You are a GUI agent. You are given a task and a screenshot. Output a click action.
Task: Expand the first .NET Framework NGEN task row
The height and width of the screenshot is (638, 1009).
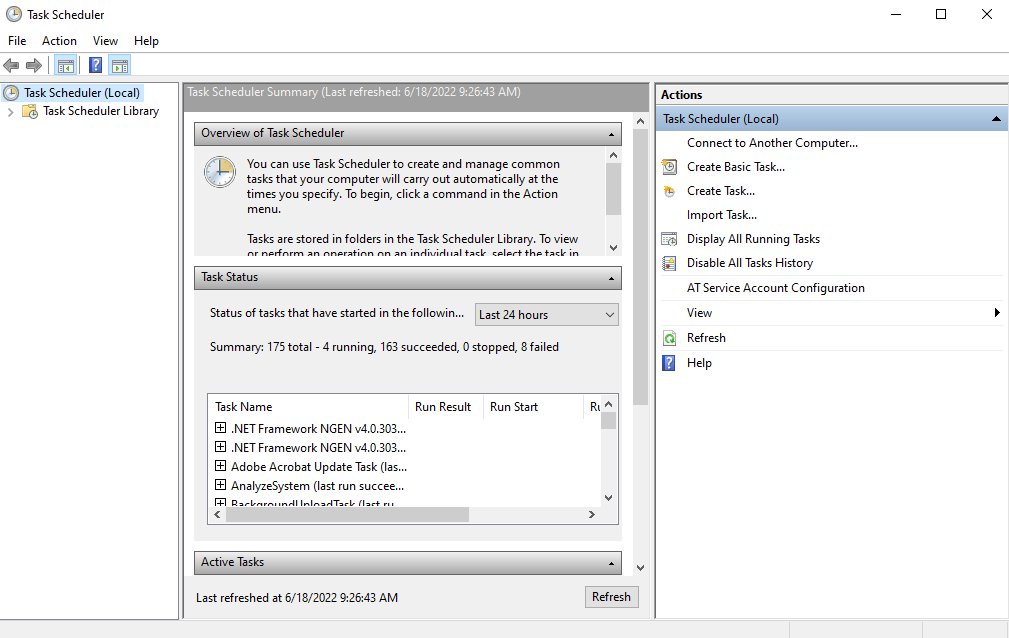pyautogui.click(x=220, y=428)
